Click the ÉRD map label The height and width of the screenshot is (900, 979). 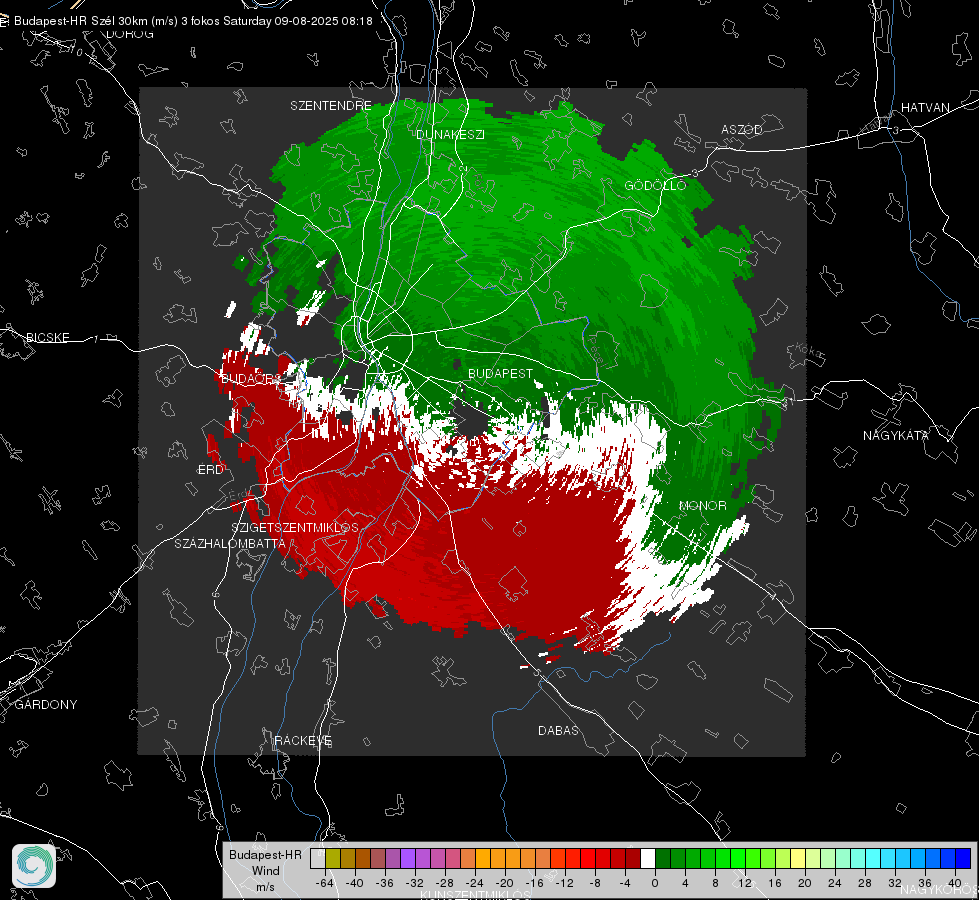coord(210,470)
